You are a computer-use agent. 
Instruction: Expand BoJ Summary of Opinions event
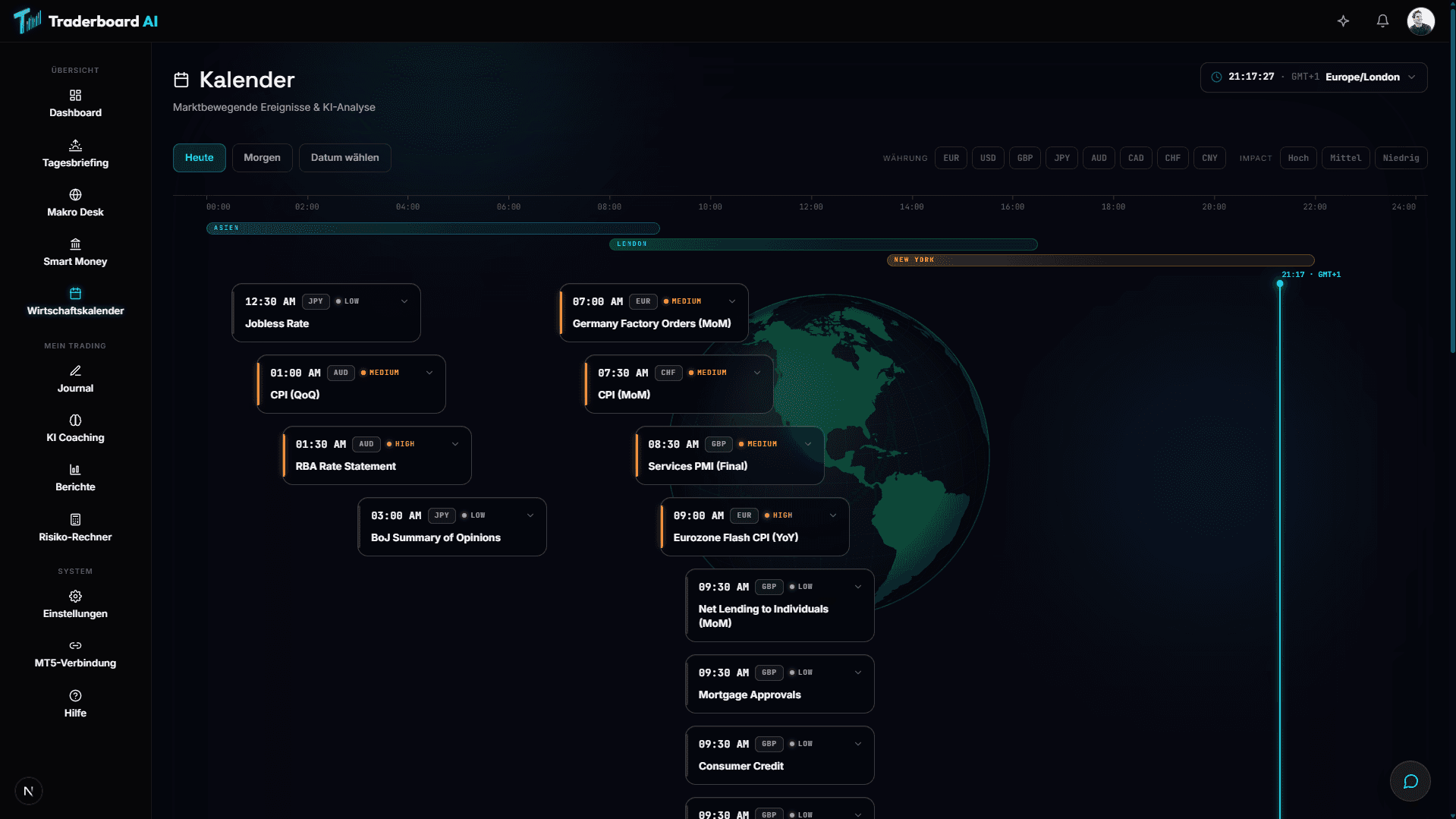point(530,515)
